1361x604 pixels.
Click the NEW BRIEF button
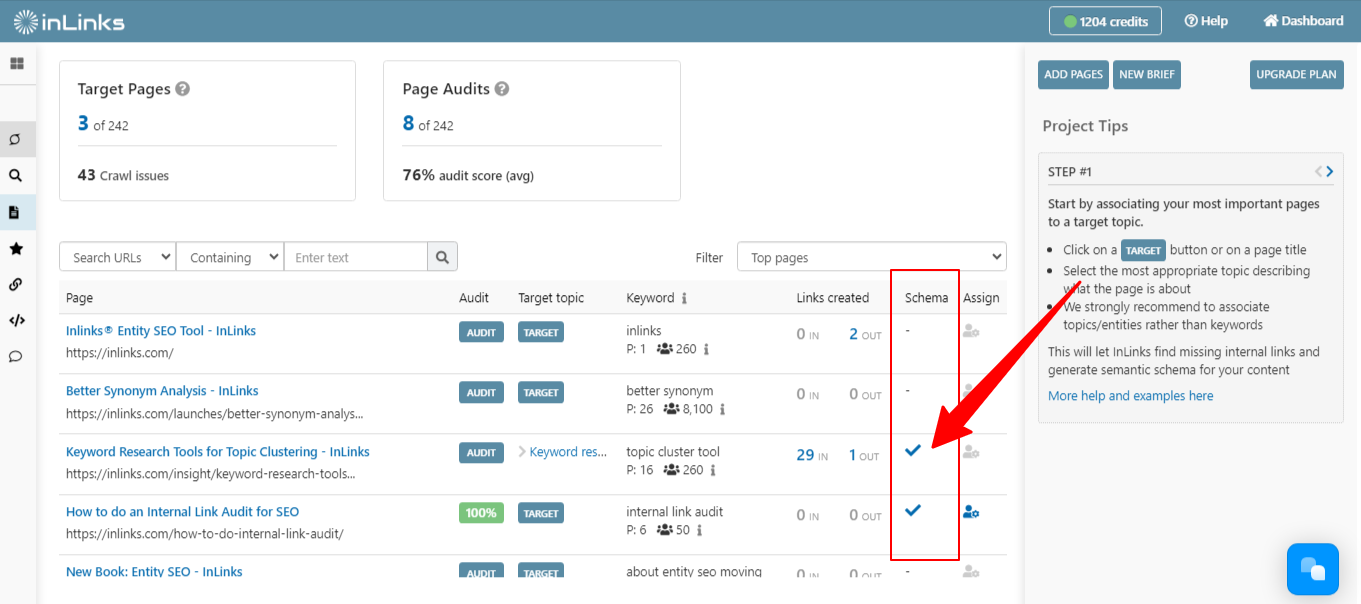click(1147, 75)
